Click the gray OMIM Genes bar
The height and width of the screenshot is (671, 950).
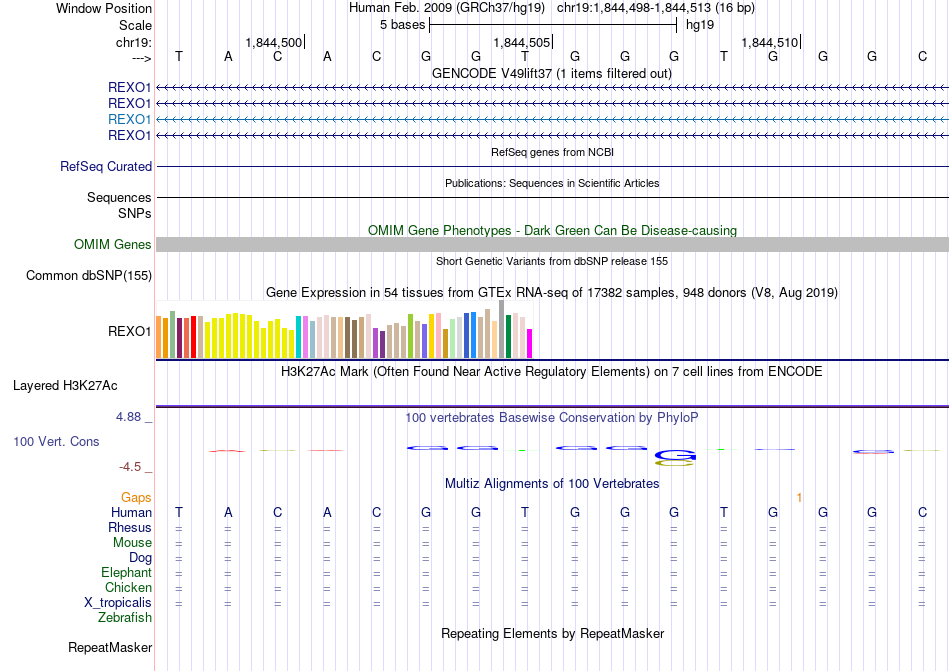tap(552, 245)
